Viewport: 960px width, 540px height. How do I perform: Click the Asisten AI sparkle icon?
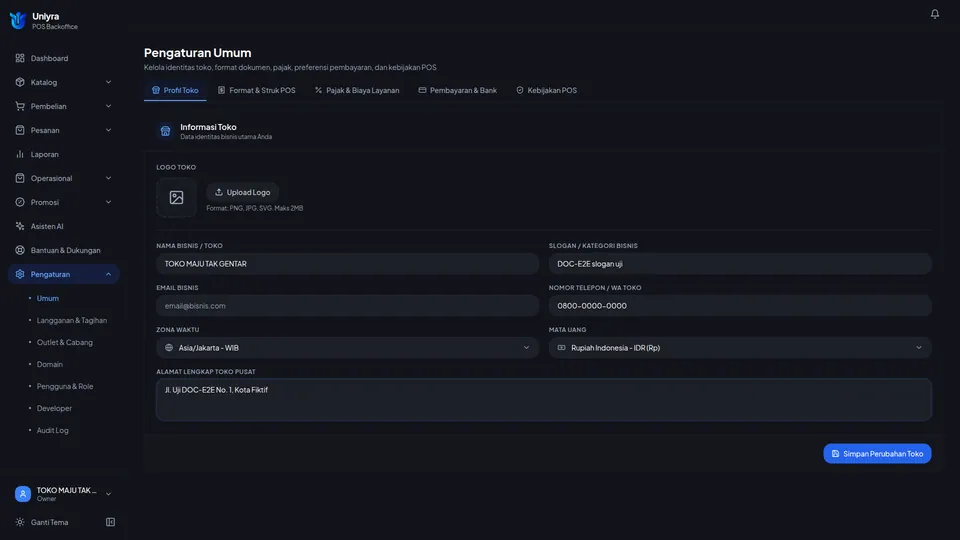tap(20, 226)
